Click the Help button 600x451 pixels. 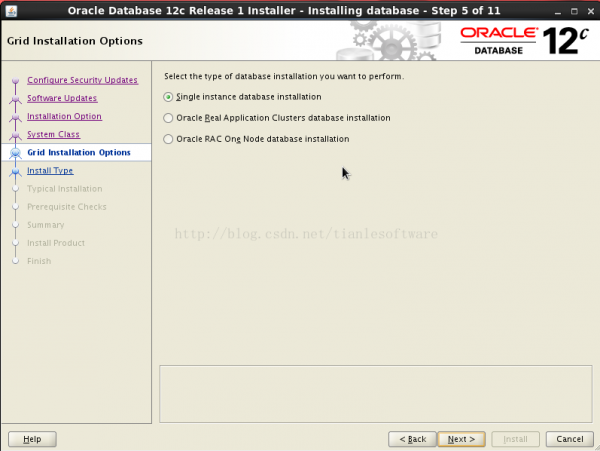pos(33,439)
